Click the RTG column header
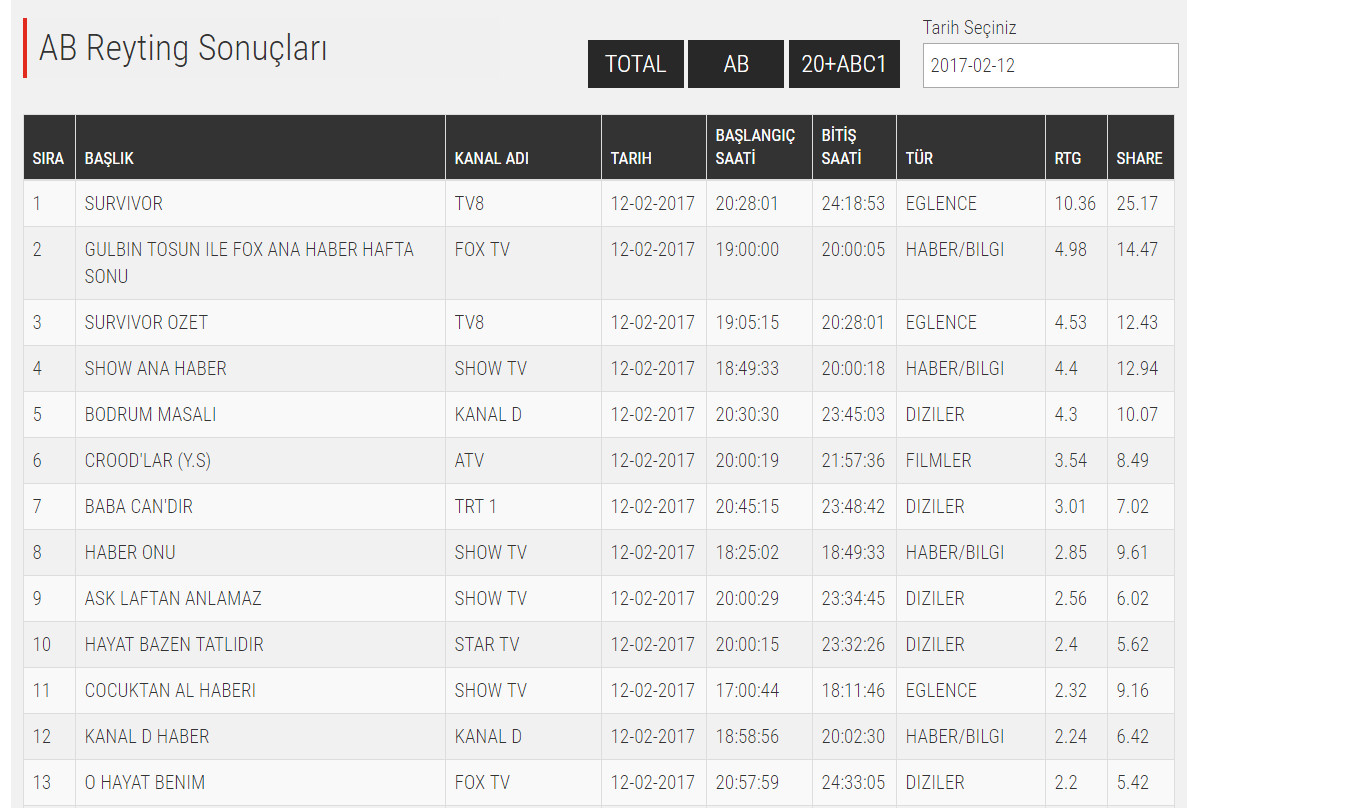The image size is (1361, 808). (x=1067, y=158)
